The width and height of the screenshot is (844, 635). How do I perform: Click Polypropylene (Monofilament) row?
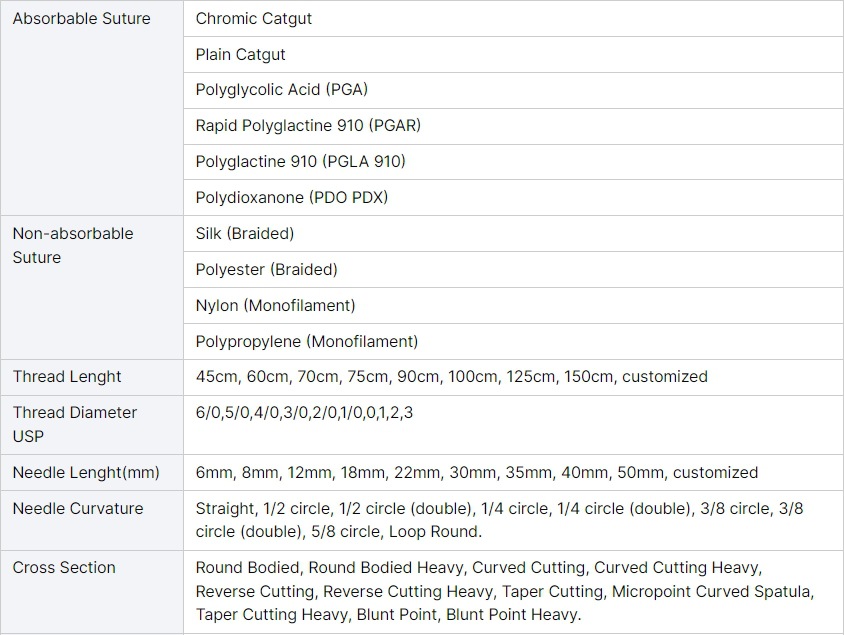pyautogui.click(x=514, y=341)
